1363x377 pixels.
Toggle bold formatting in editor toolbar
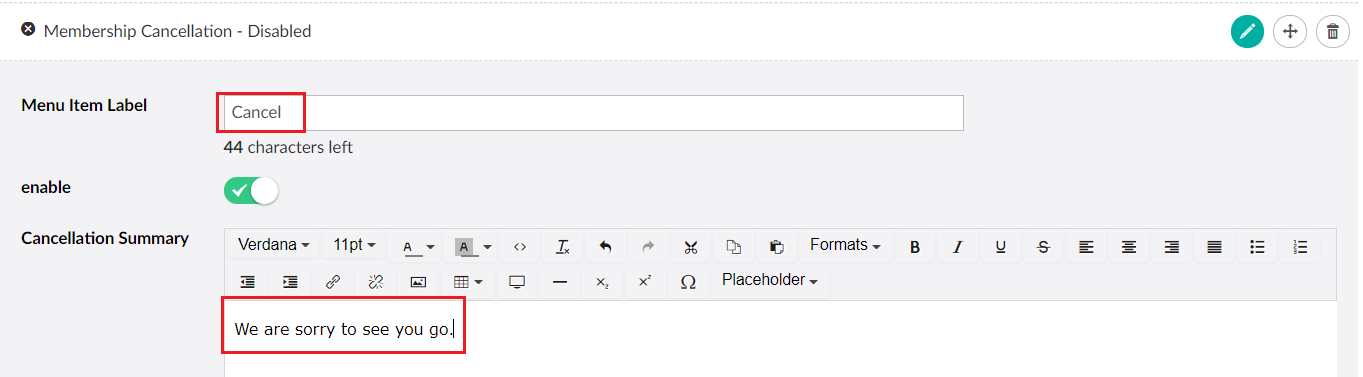tap(914, 247)
